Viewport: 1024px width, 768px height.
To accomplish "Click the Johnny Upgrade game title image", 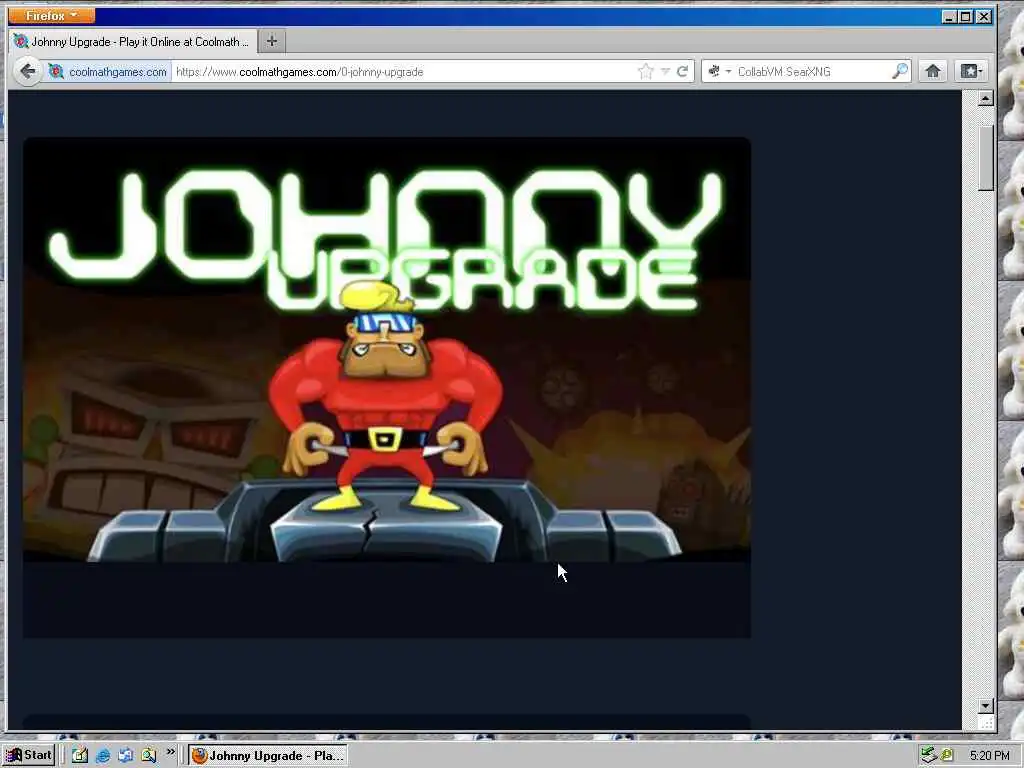I will coord(387,238).
